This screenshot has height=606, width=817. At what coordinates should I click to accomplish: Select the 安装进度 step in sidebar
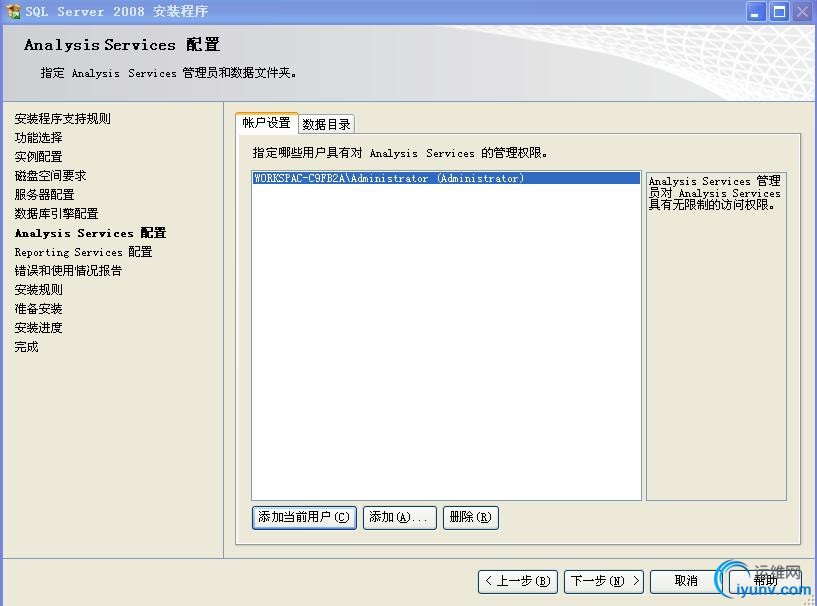[x=39, y=328]
